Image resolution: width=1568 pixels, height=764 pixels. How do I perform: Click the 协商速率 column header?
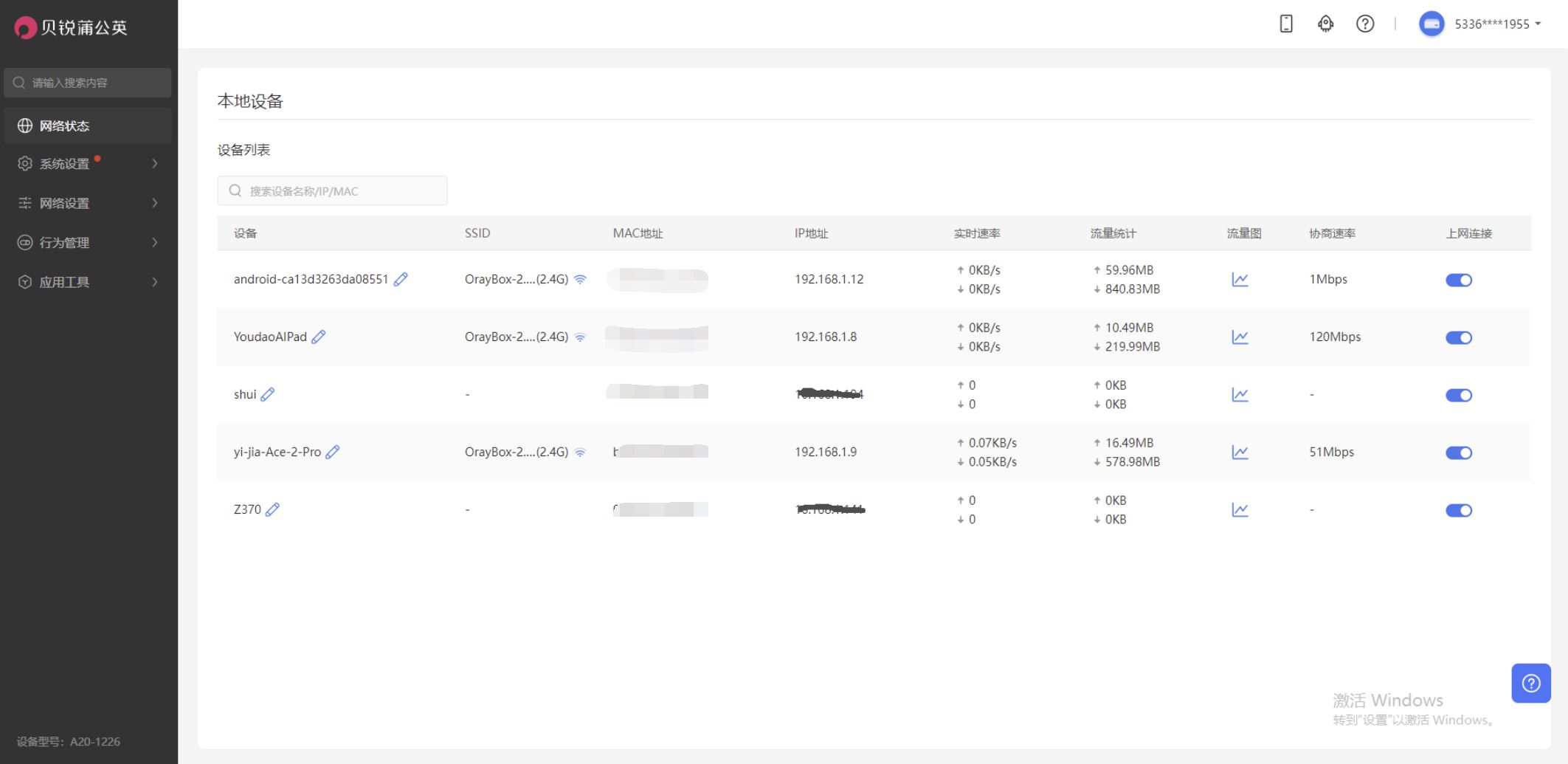tap(1333, 233)
